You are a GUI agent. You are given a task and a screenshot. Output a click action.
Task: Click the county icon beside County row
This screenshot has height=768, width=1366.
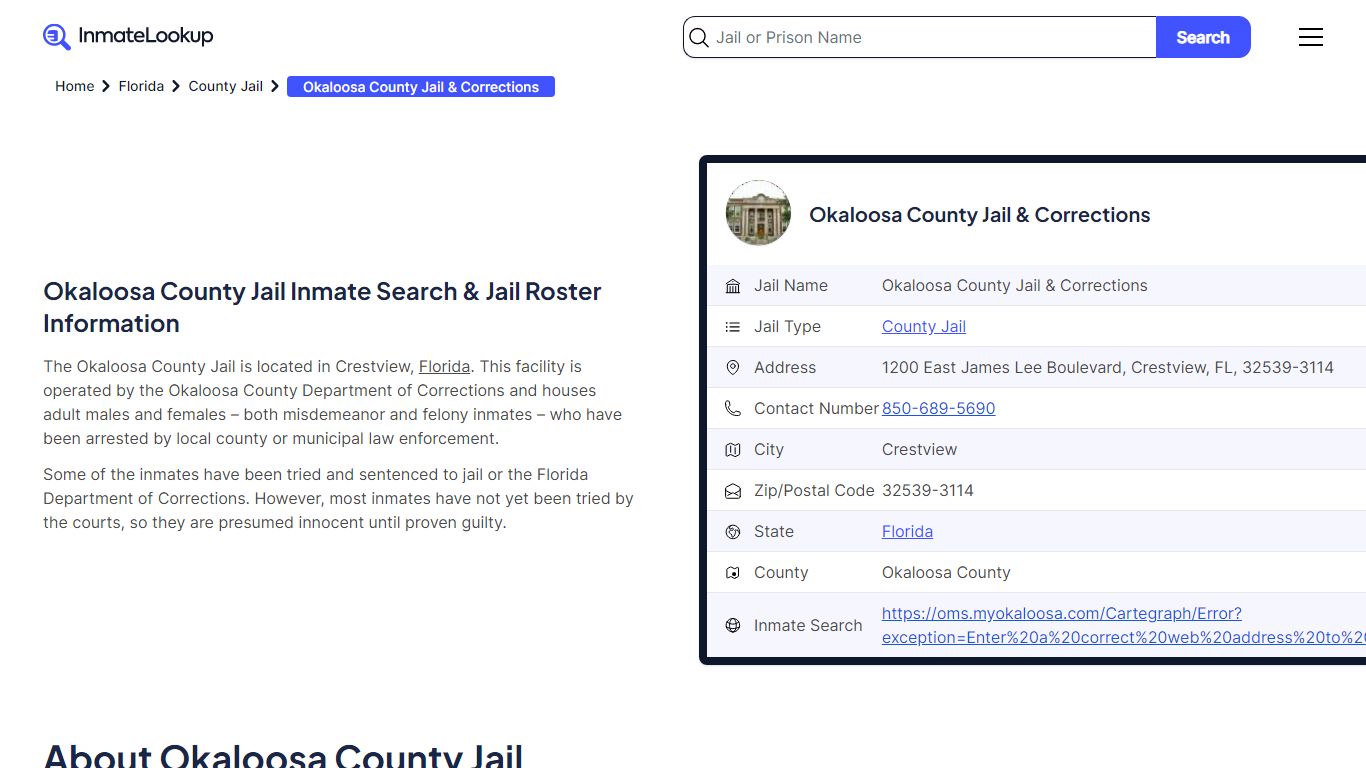tap(733, 573)
